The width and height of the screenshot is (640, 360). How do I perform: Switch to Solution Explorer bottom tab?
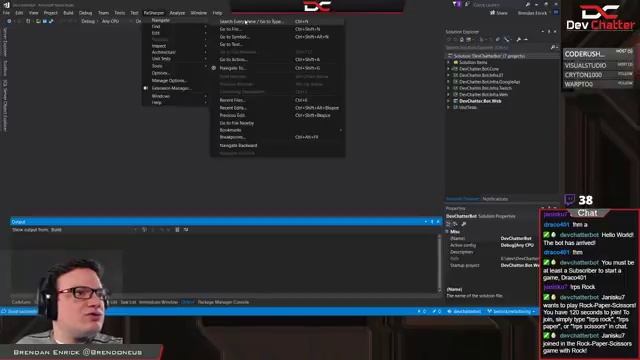tap(462, 199)
